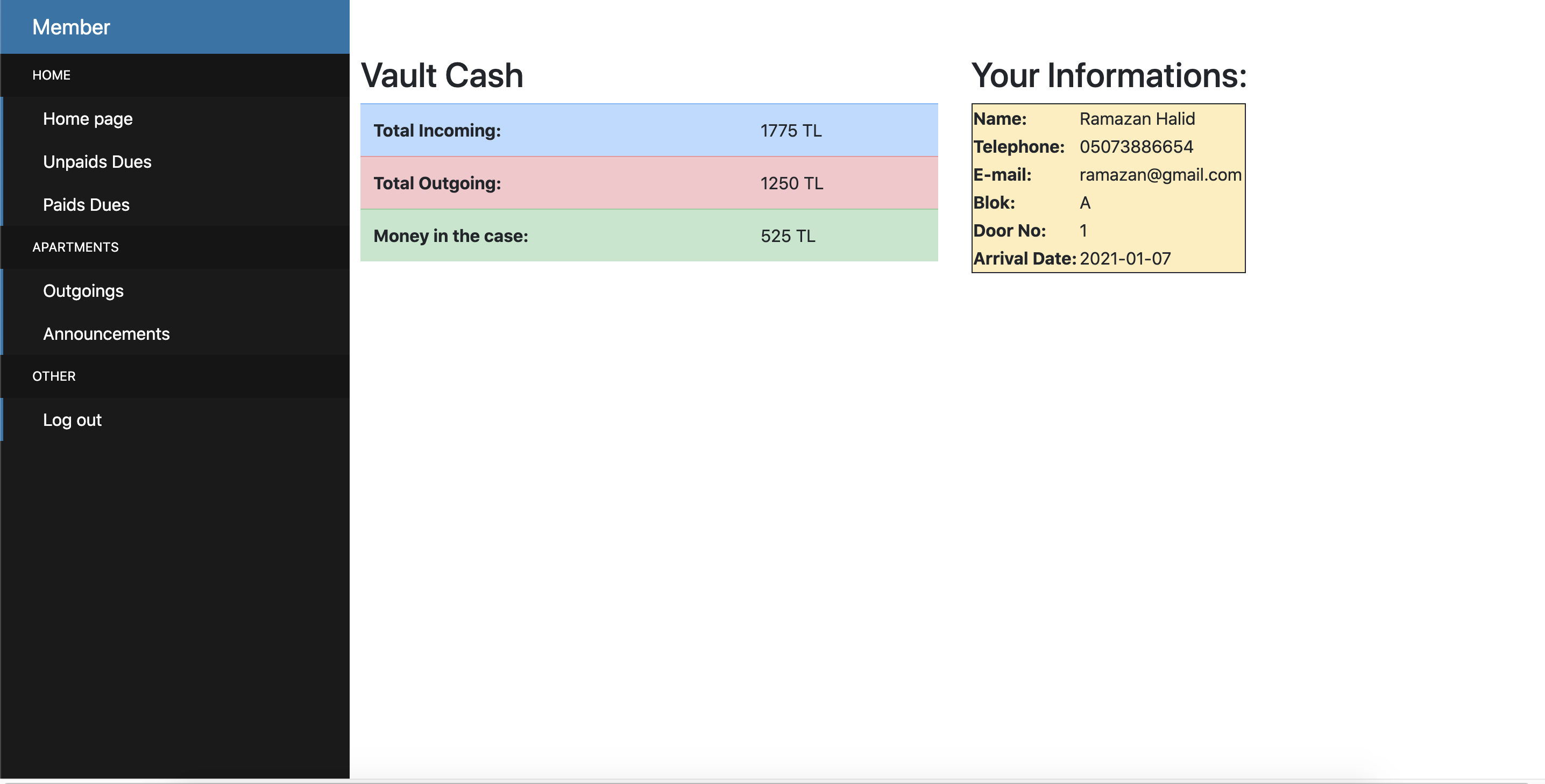The image size is (1545, 784).
Task: Click the arrival date 2021-01-07
Action: [1125, 258]
